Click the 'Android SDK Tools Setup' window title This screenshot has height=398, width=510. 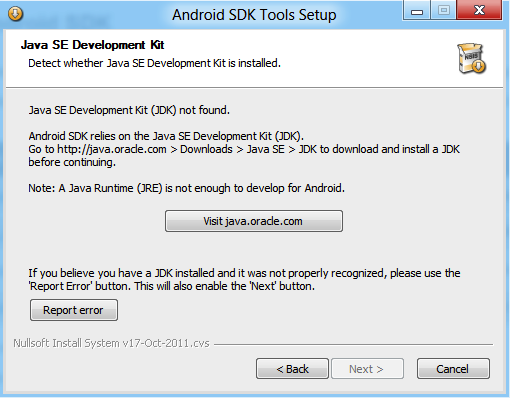[x=254, y=15]
